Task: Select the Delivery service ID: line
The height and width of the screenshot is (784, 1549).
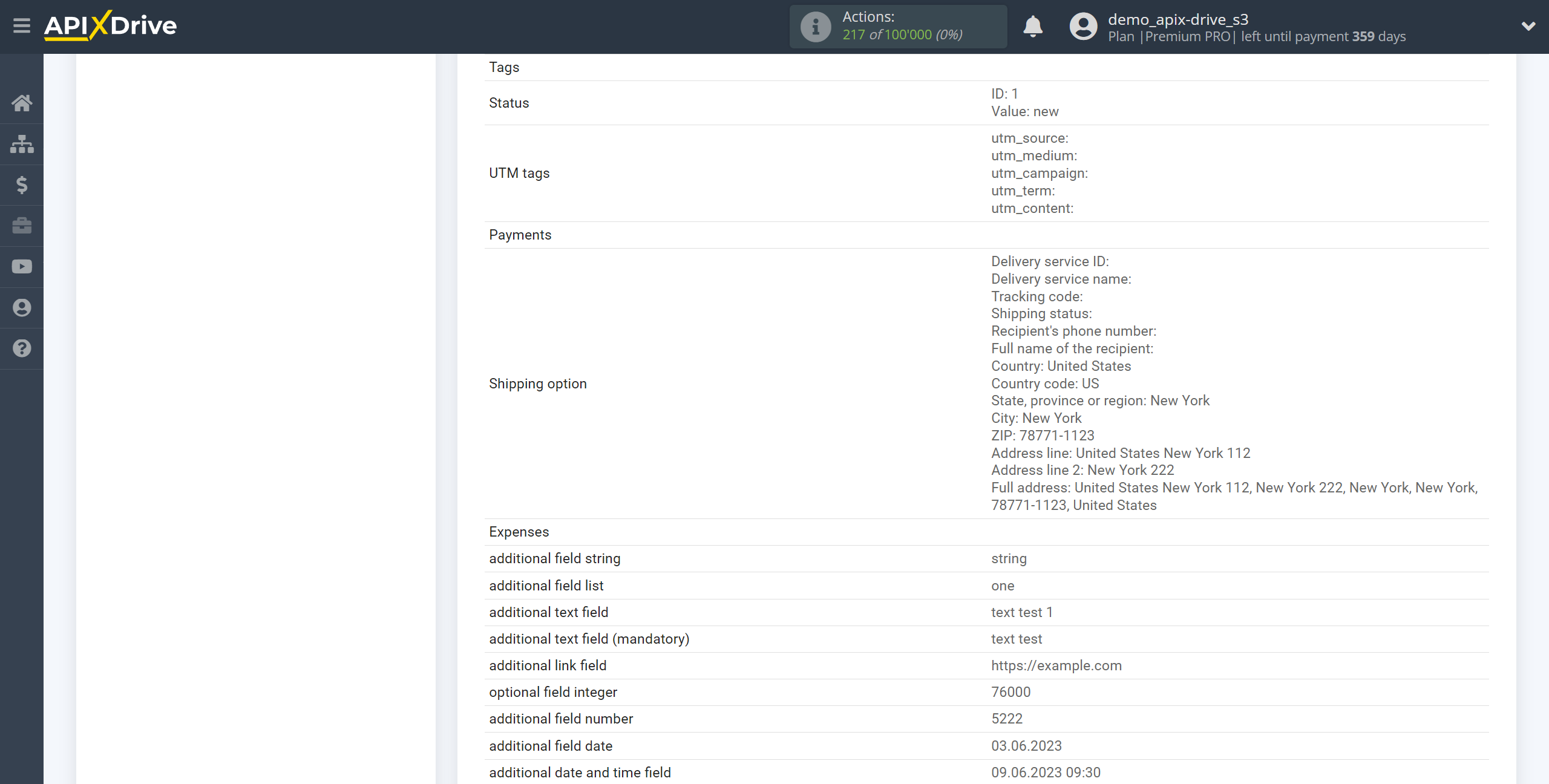Action: pyautogui.click(x=1050, y=262)
